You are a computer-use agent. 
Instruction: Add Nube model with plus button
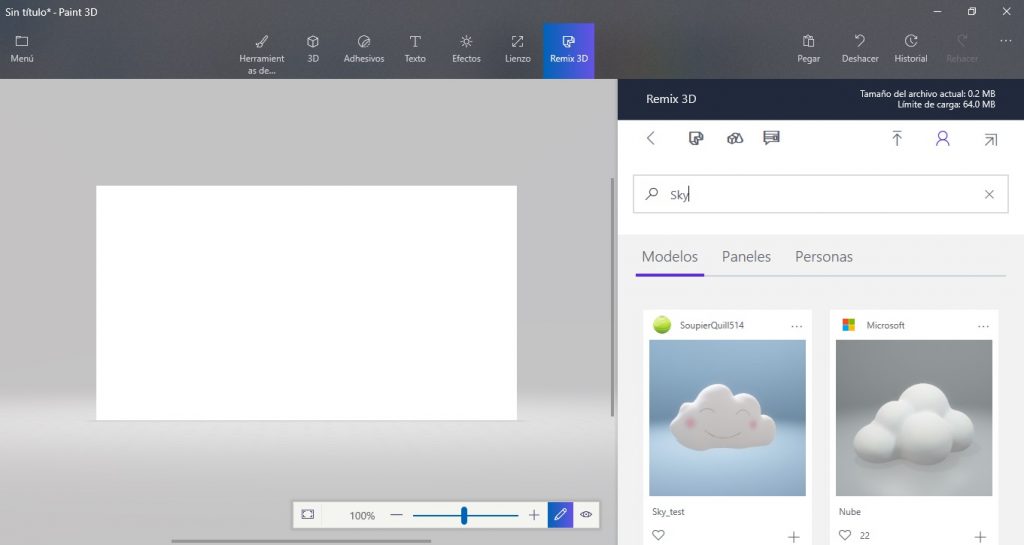pyautogui.click(x=980, y=537)
